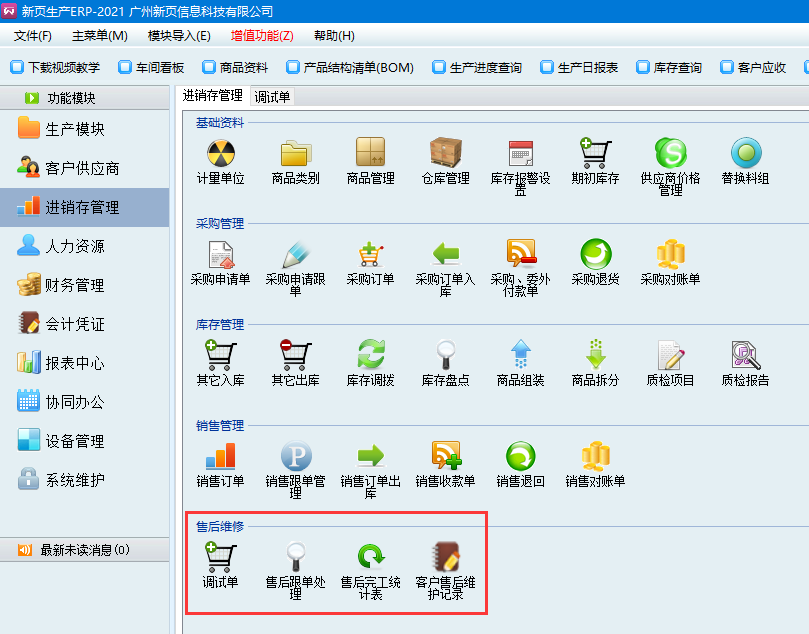
Task: Expand the 最新未读消息 panel
Action: (x=84, y=550)
